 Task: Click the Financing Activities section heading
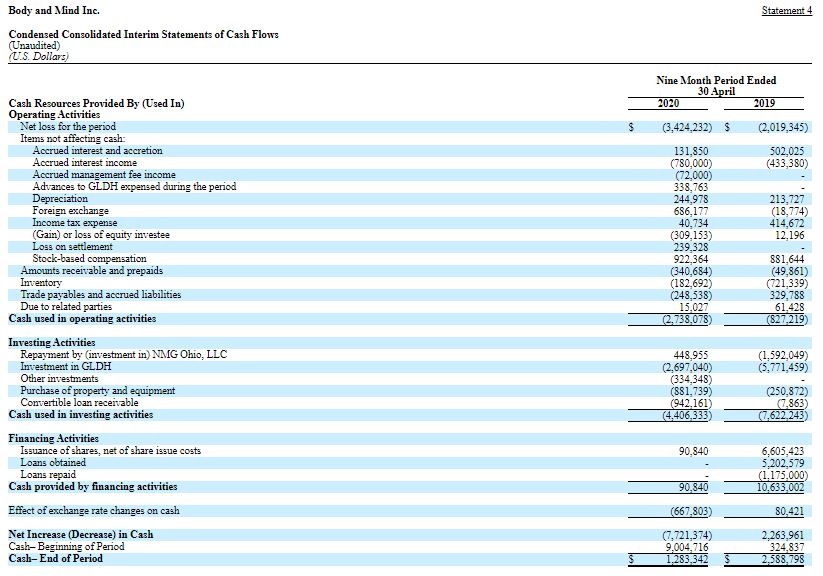pos(53,438)
